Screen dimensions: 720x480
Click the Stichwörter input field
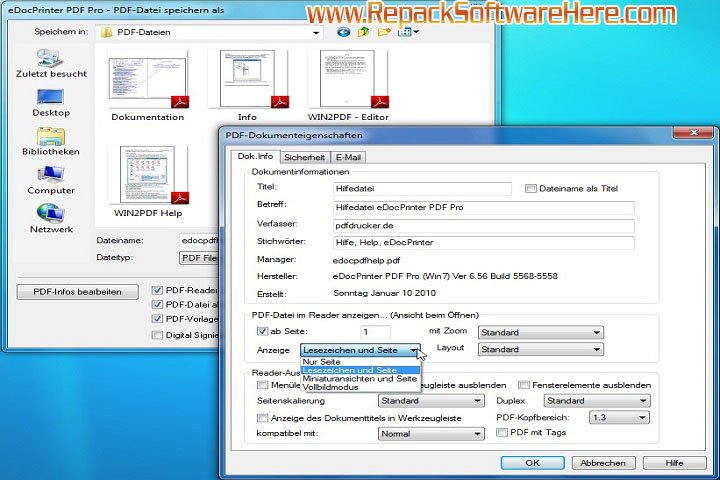(x=483, y=243)
